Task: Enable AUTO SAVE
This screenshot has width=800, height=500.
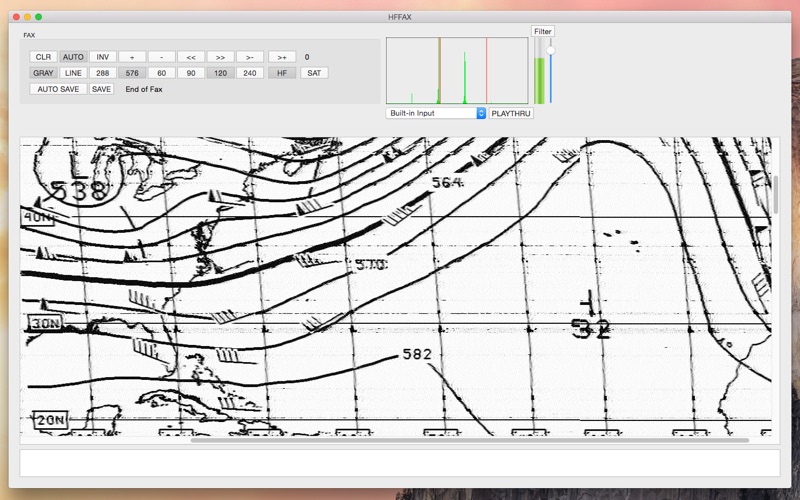Action: [58, 89]
